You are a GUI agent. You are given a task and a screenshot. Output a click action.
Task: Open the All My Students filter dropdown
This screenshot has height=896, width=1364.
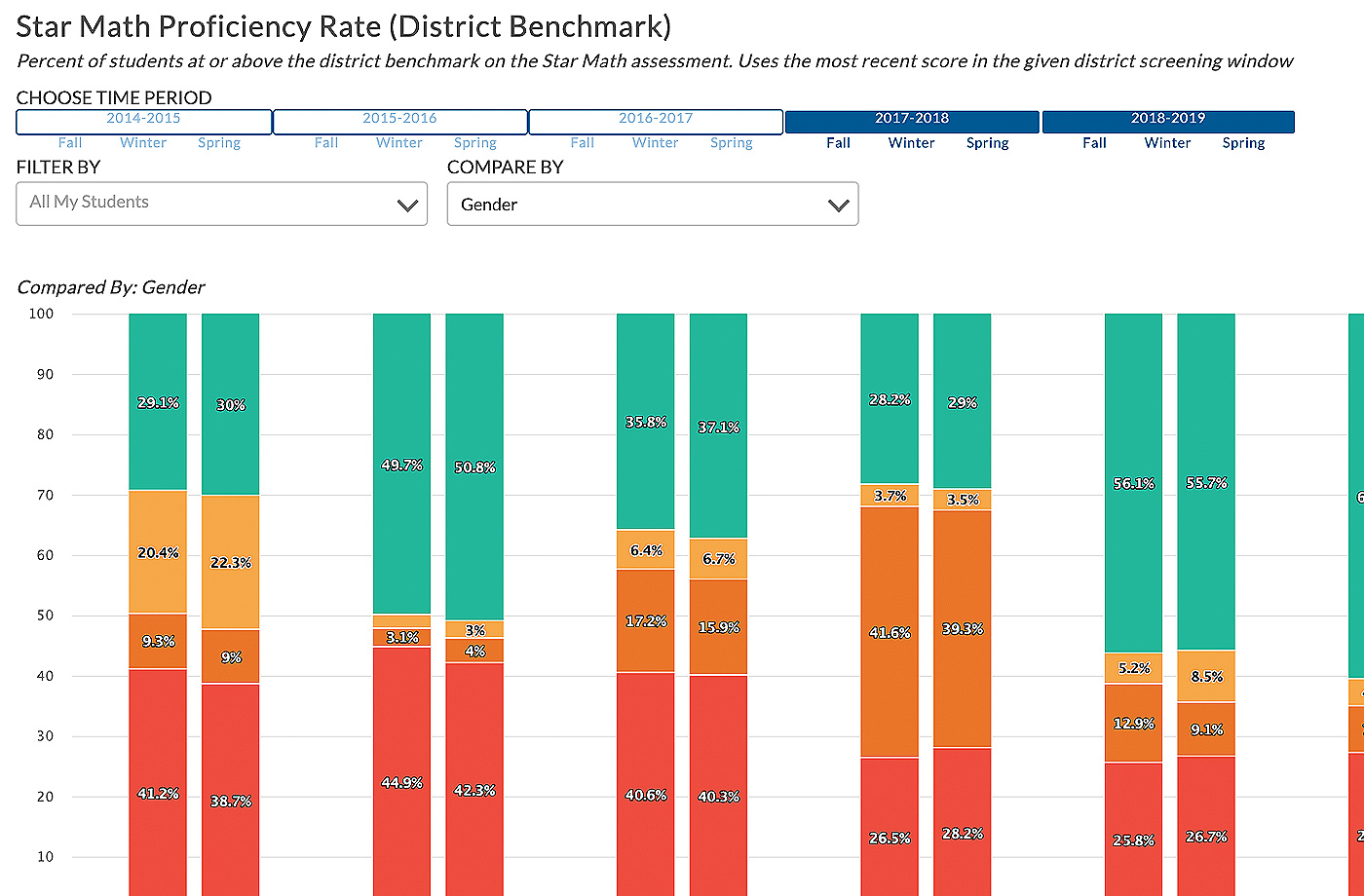click(x=222, y=204)
